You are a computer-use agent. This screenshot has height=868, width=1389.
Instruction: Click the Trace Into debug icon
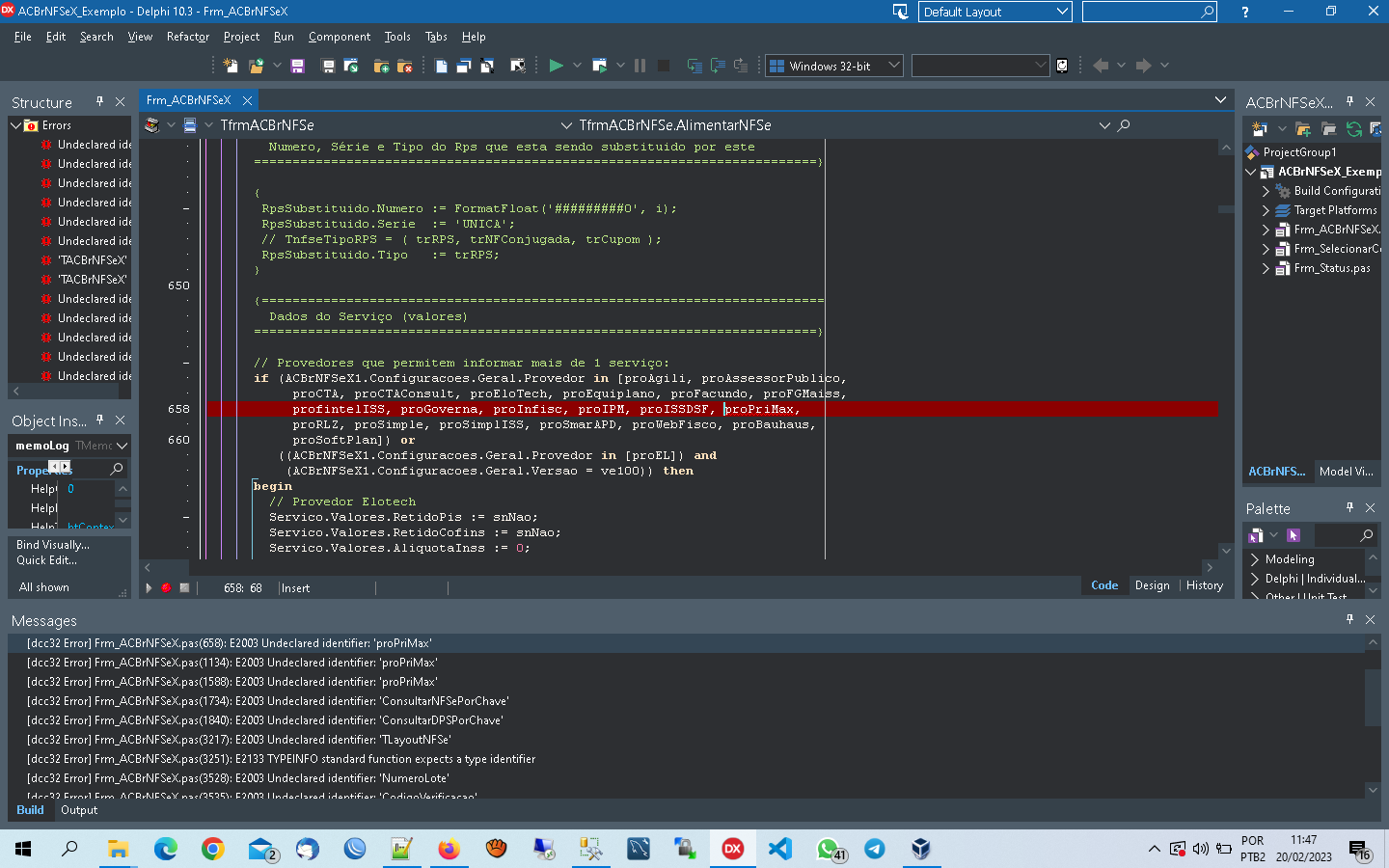tap(694, 66)
